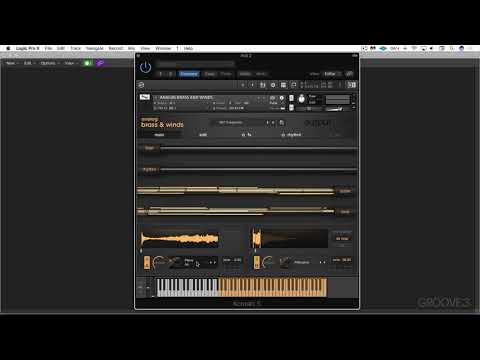Switch to the fx tab
480x360 pixels.
pyautogui.click(x=247, y=135)
